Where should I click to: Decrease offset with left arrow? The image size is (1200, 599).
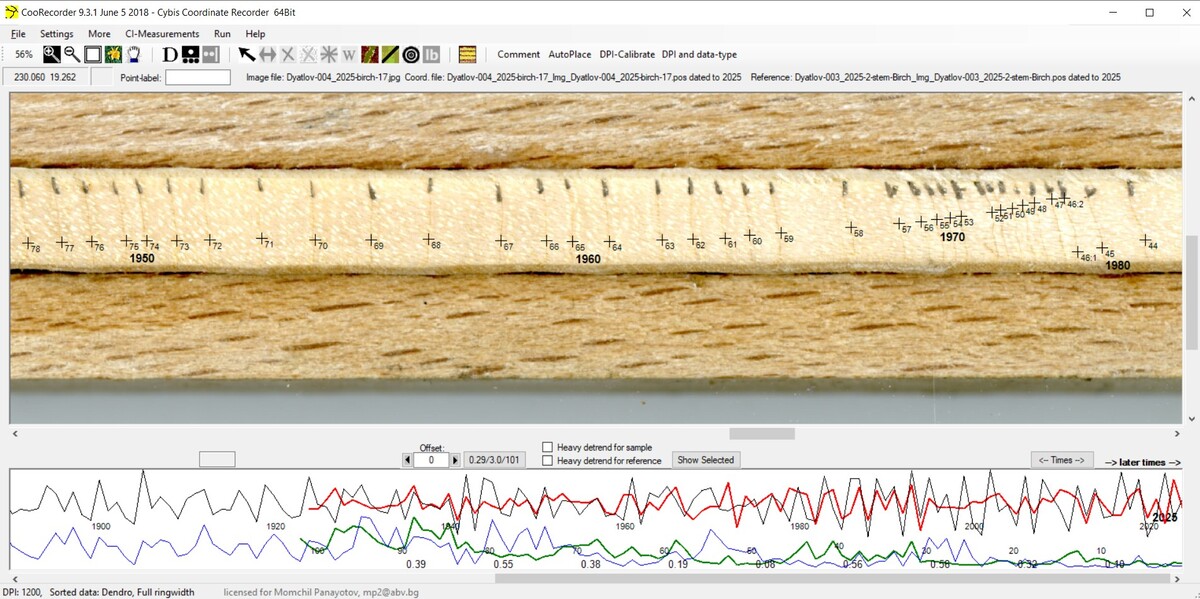(x=407, y=460)
